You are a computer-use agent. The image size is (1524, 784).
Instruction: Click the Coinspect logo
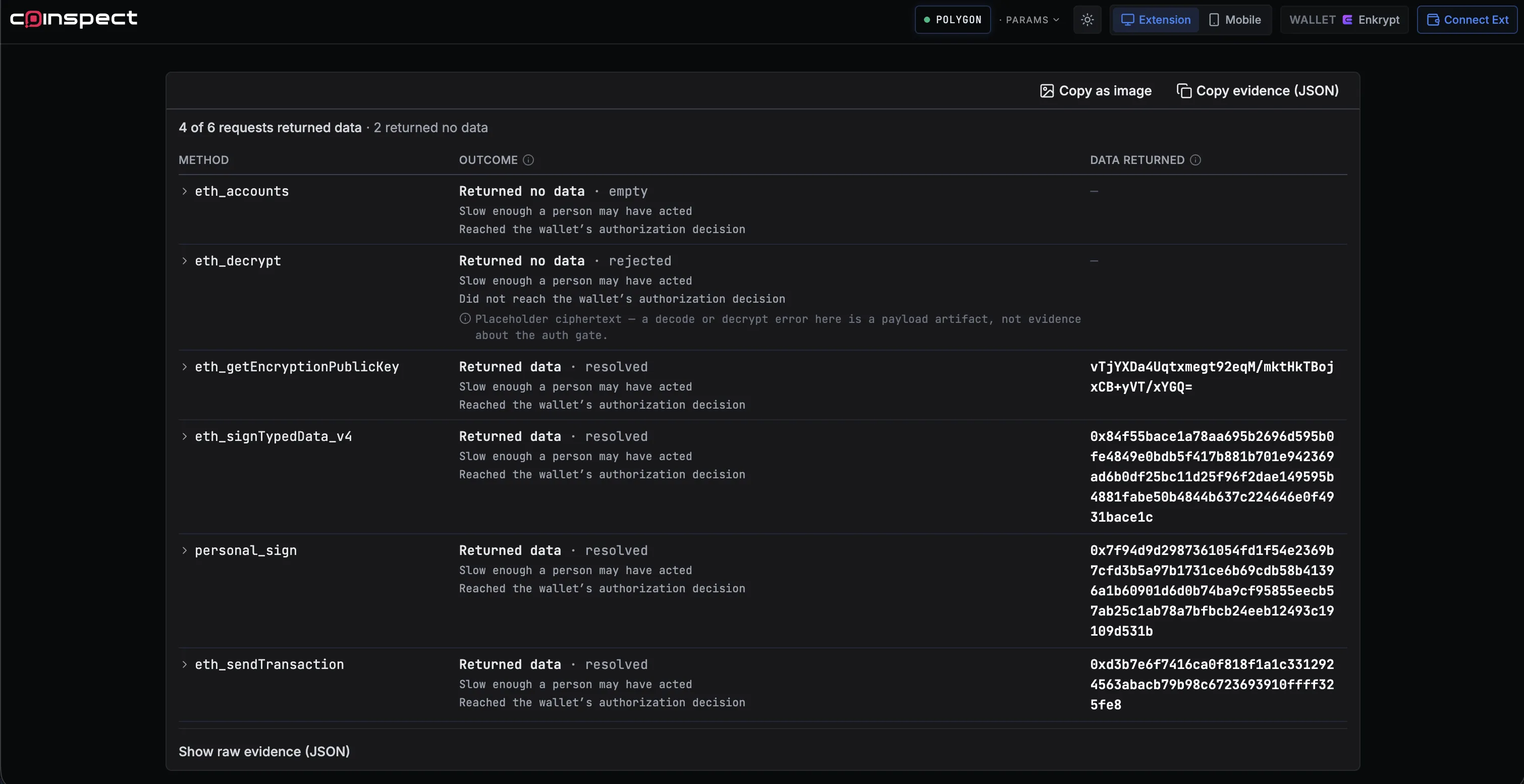click(x=73, y=19)
